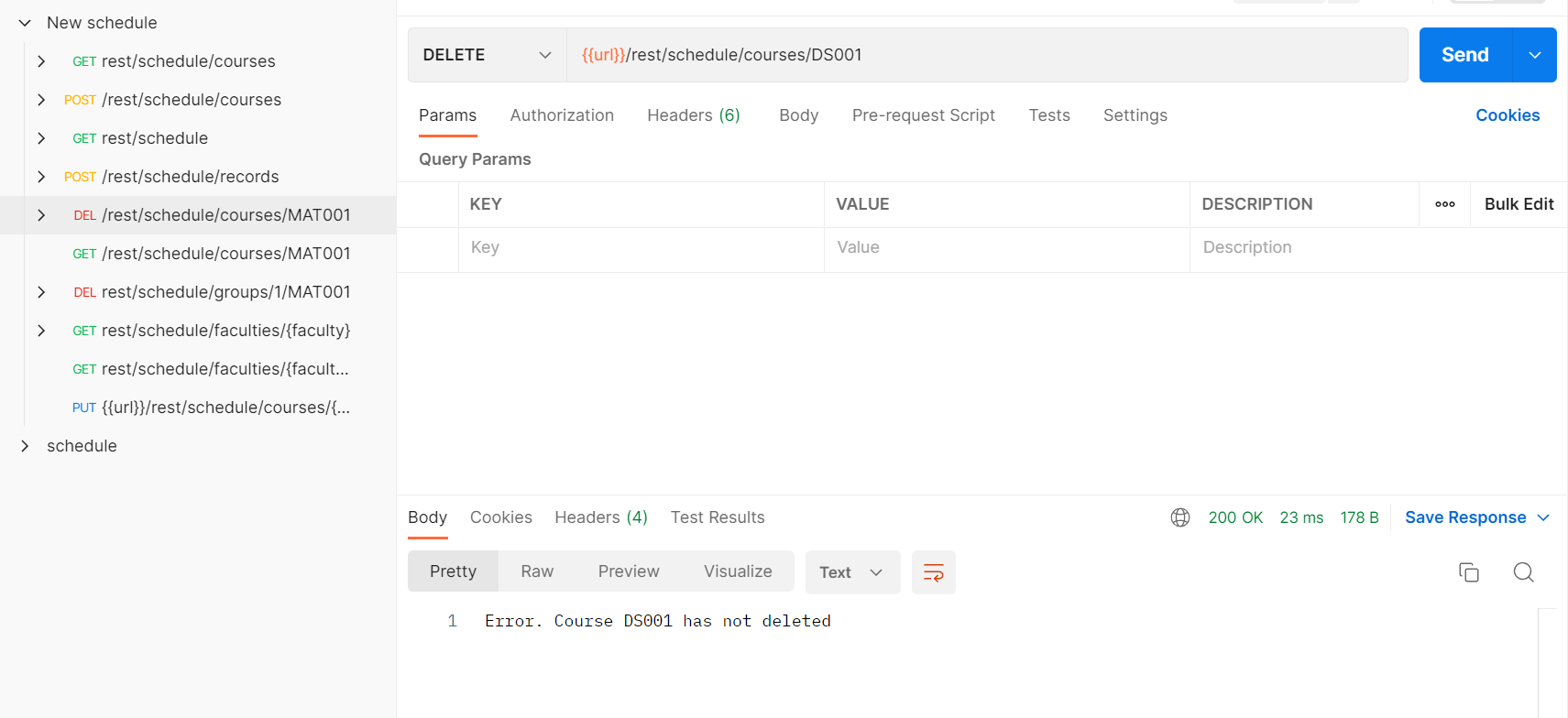Switch to the Authorization tab

562,115
